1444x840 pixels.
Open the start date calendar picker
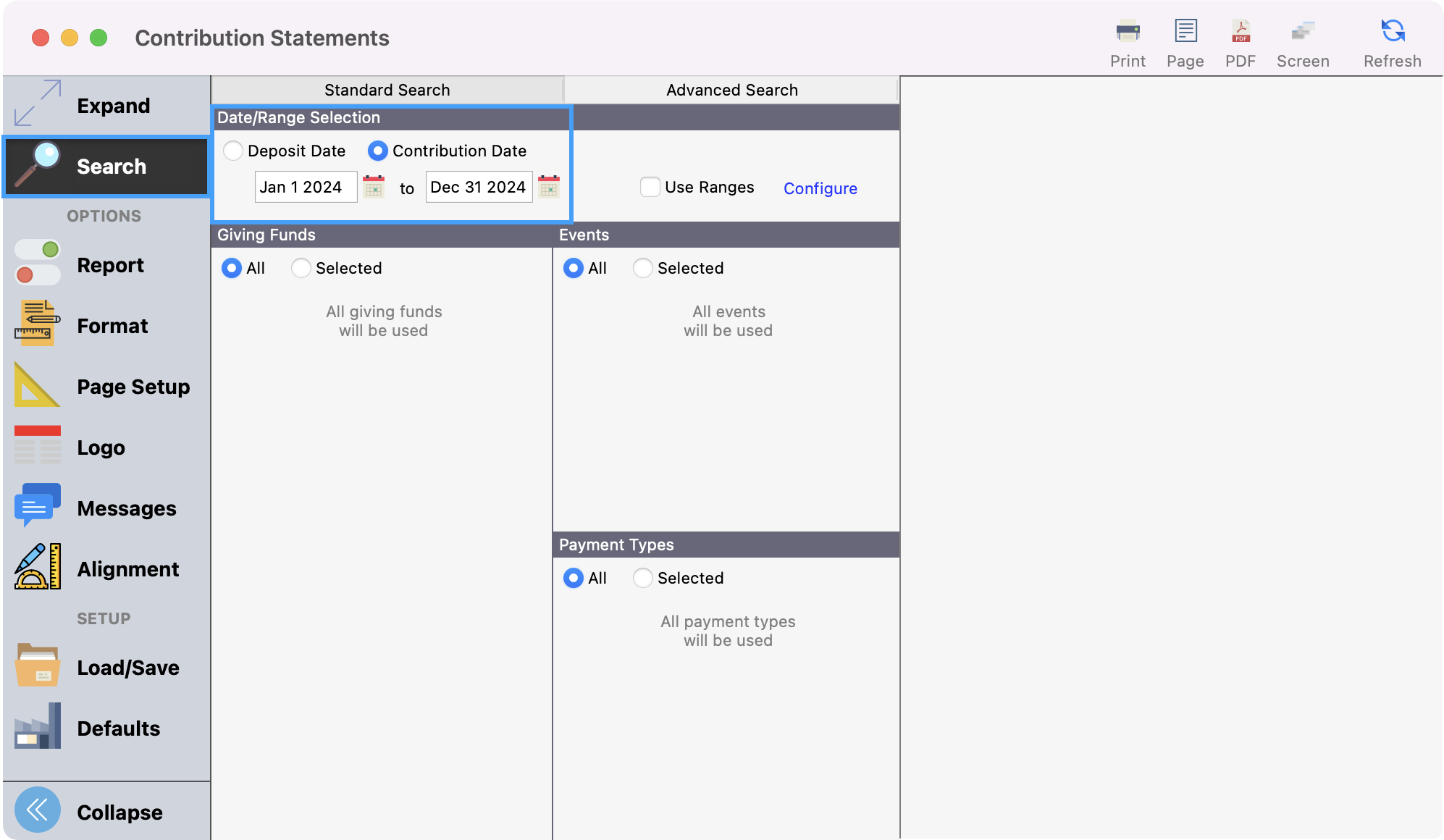click(374, 187)
